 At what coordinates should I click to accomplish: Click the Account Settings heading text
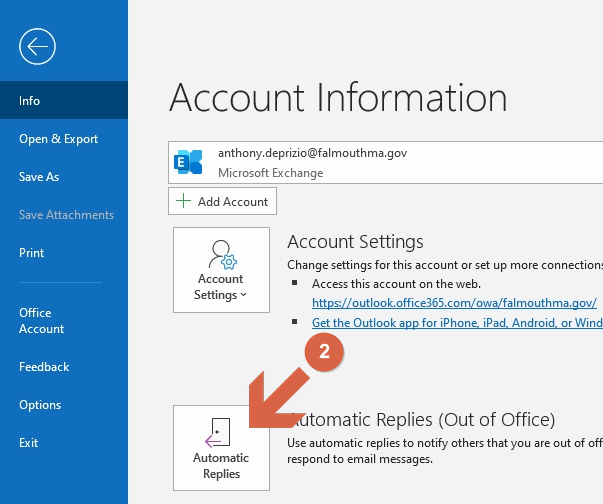[x=355, y=242]
